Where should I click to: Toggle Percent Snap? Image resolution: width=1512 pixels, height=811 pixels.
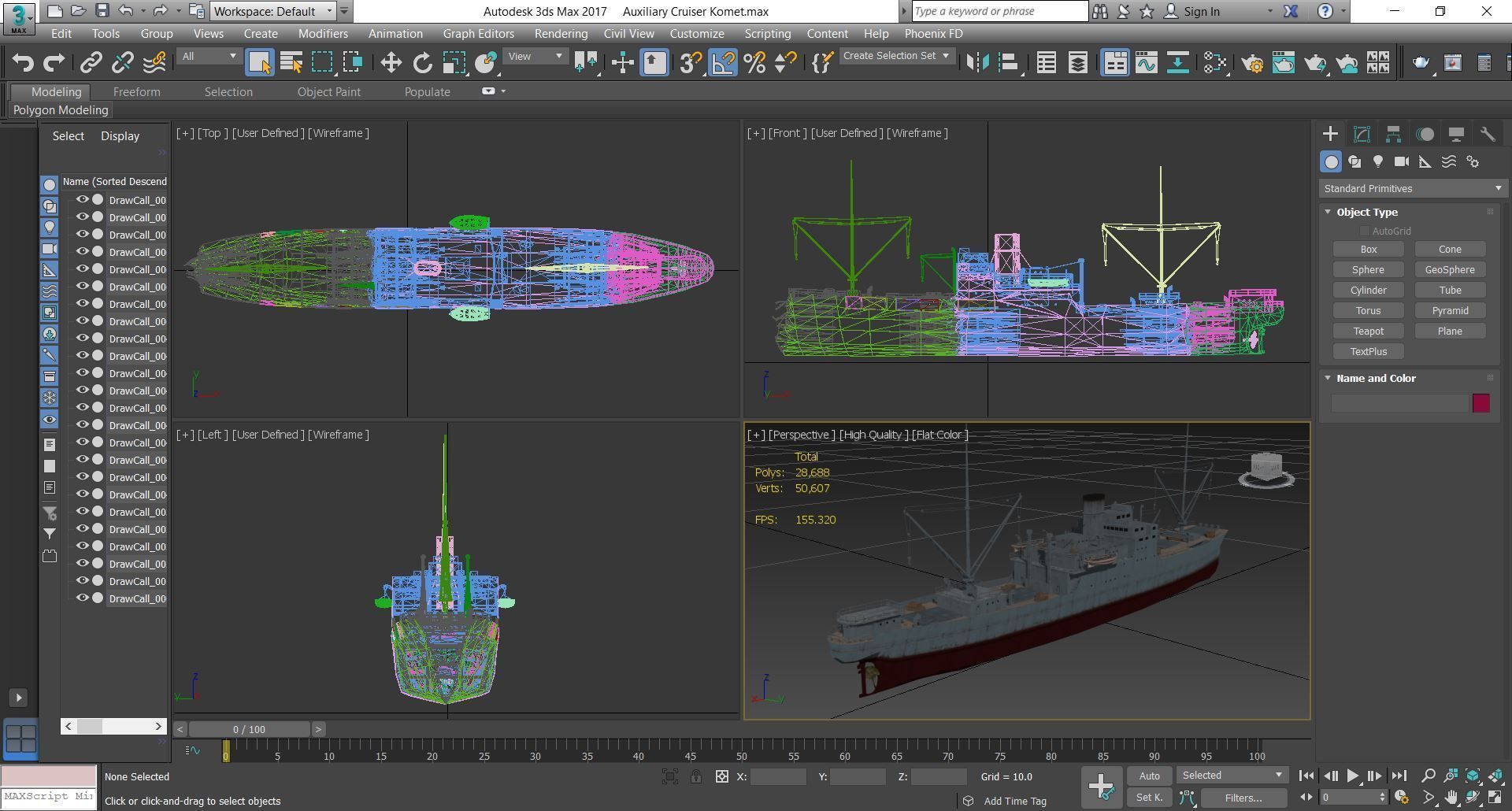pyautogui.click(x=754, y=63)
